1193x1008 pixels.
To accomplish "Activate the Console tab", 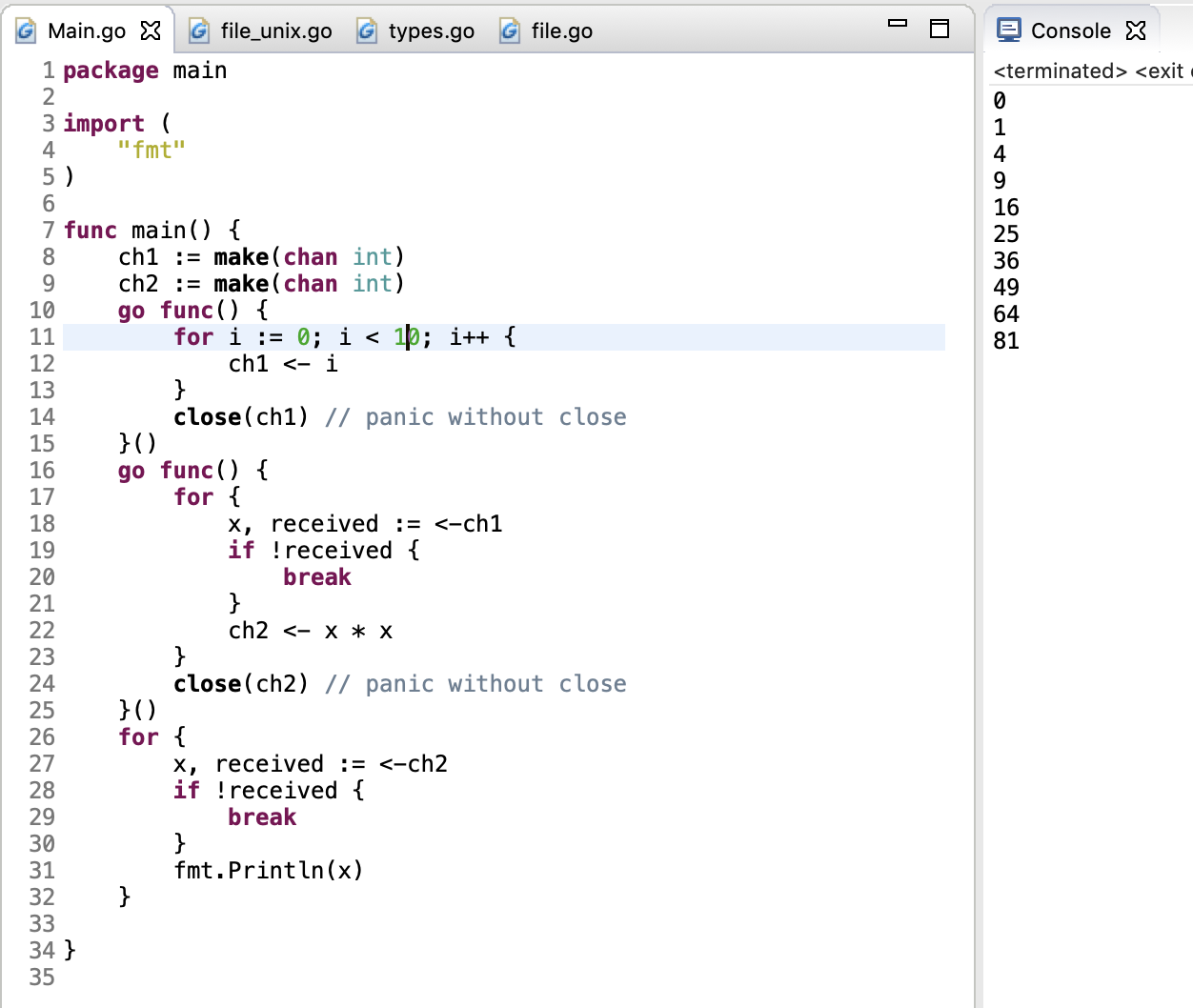I will 1070,31.
